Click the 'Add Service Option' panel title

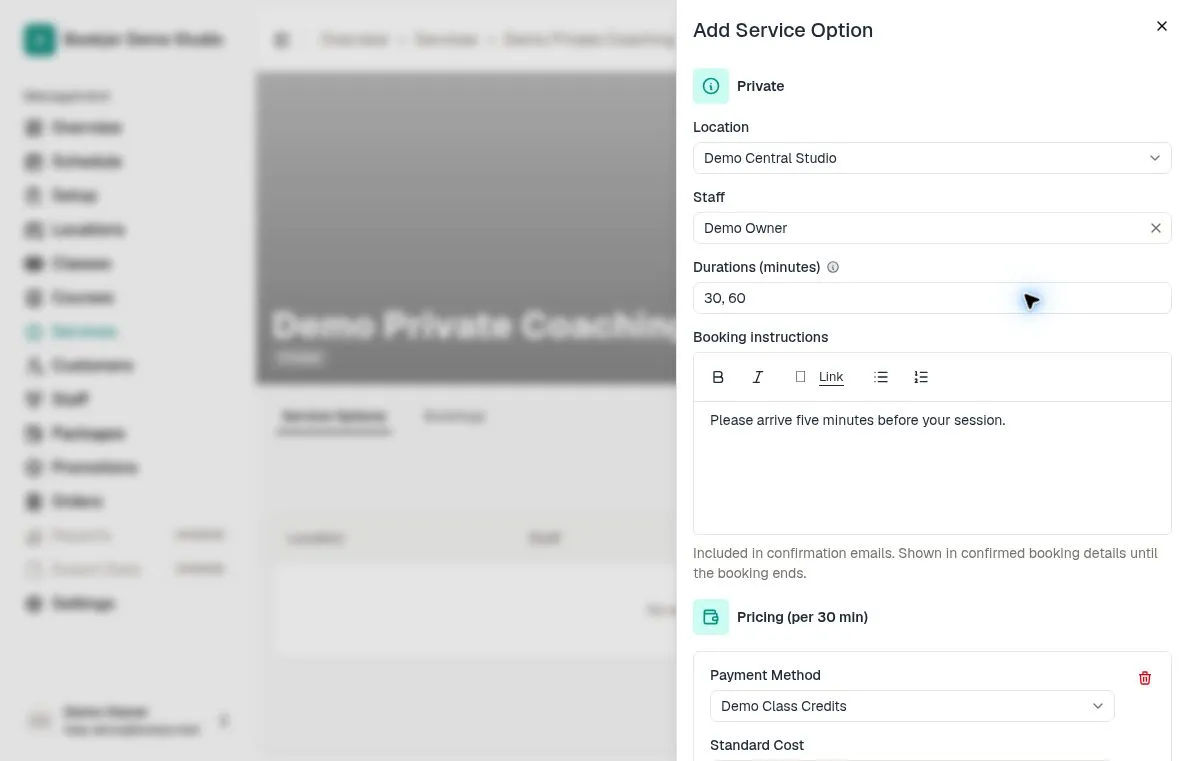click(x=783, y=30)
